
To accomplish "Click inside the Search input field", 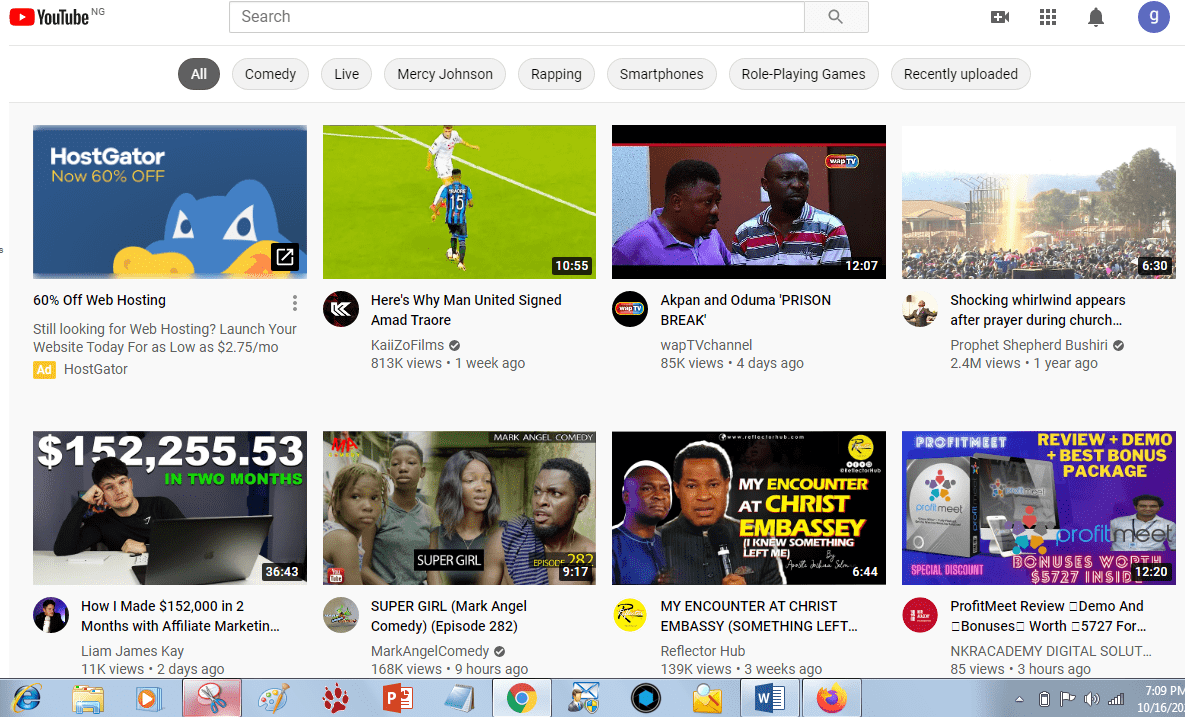I will pos(517,17).
